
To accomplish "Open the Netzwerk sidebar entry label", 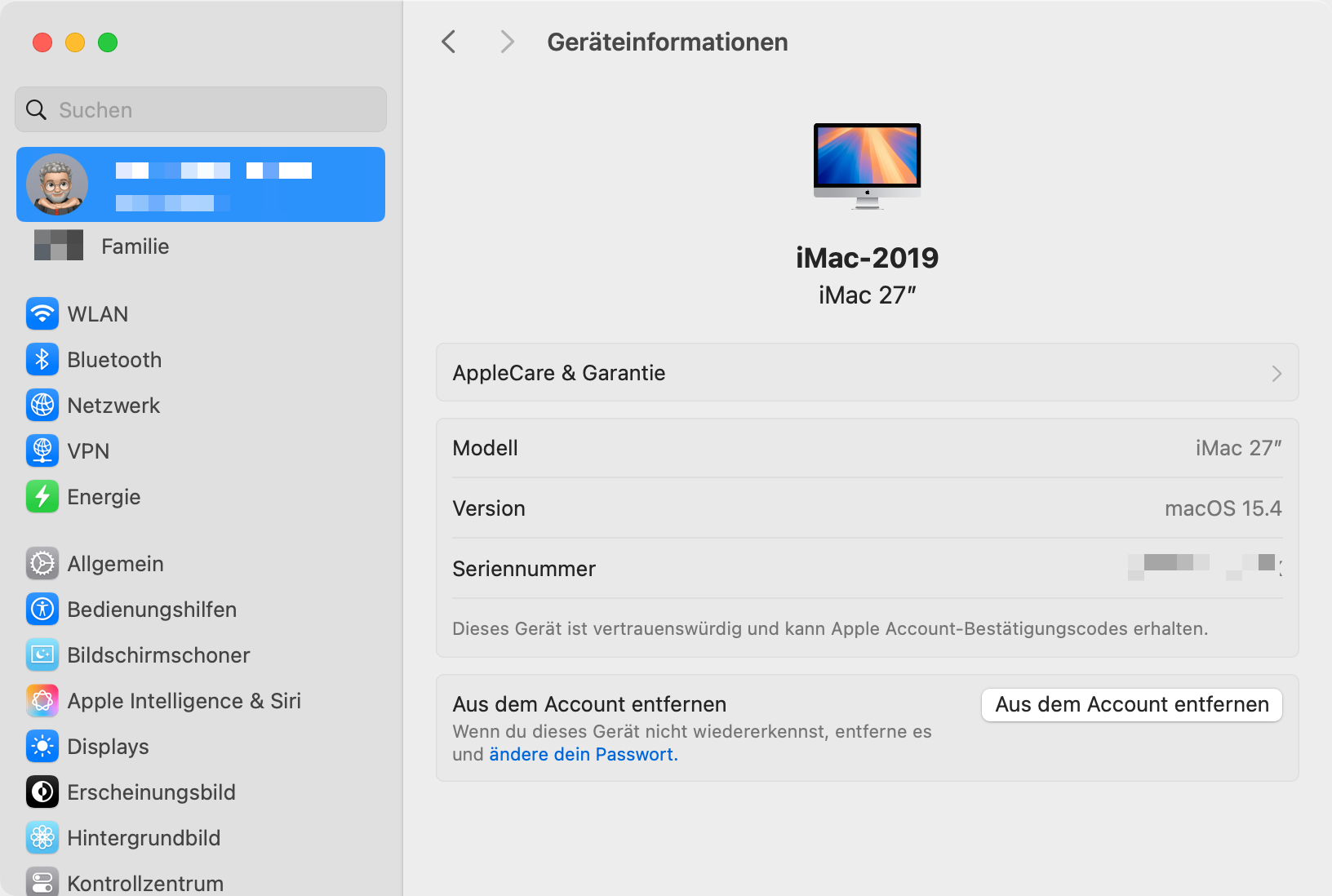I will pos(113,406).
